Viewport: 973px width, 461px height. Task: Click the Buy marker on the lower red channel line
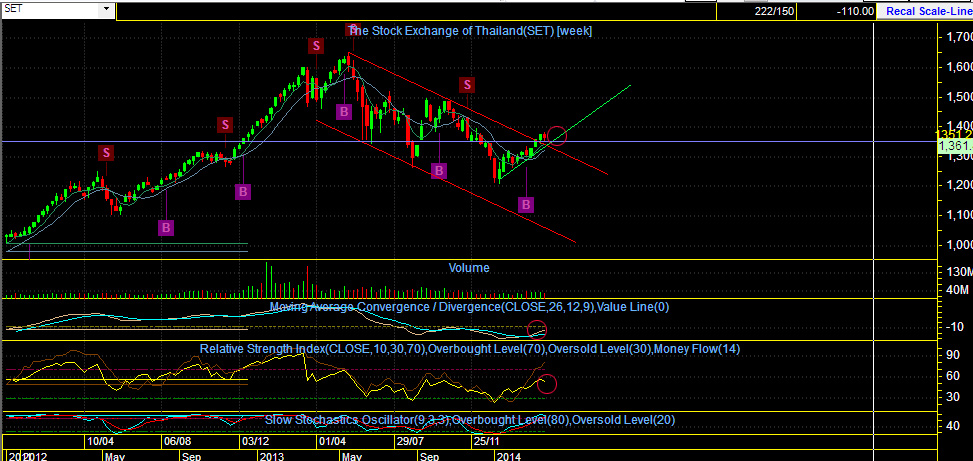pos(439,171)
